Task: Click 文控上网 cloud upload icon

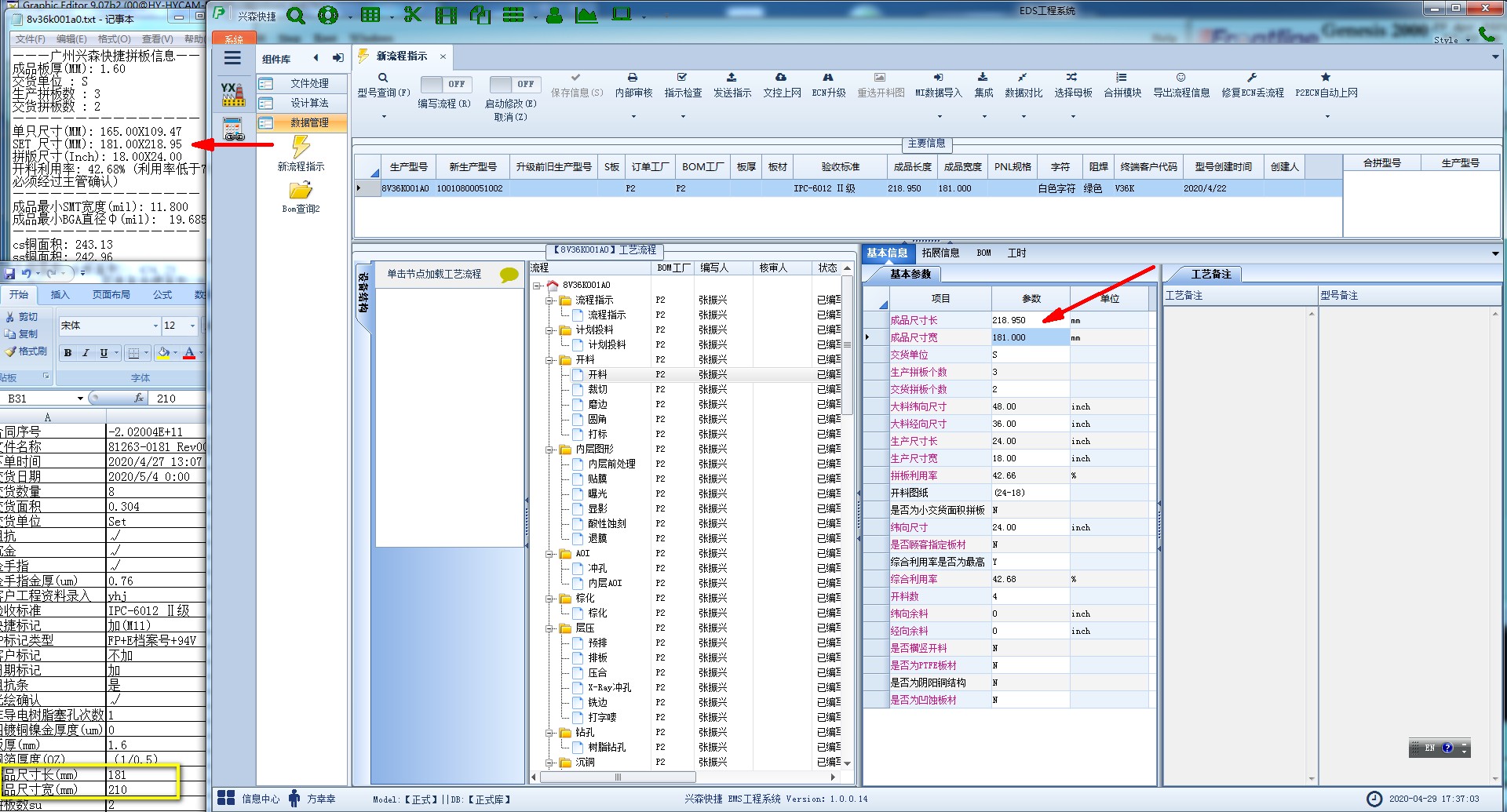Action: tap(781, 78)
